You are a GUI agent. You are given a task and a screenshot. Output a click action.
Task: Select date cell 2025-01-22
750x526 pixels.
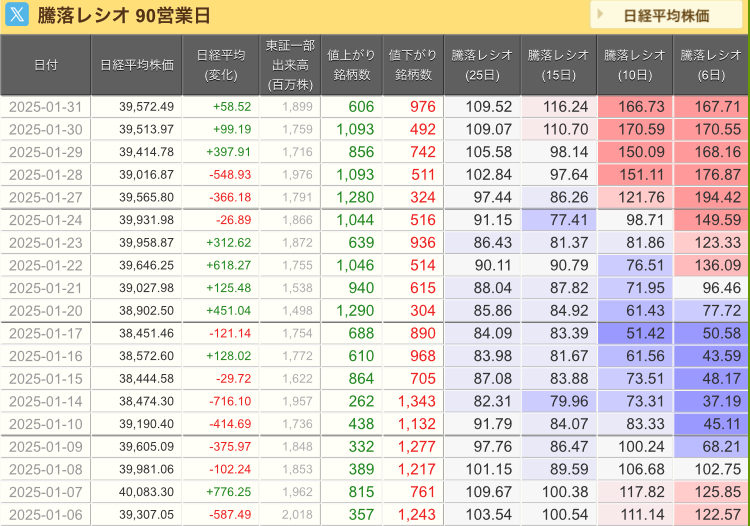point(45,265)
